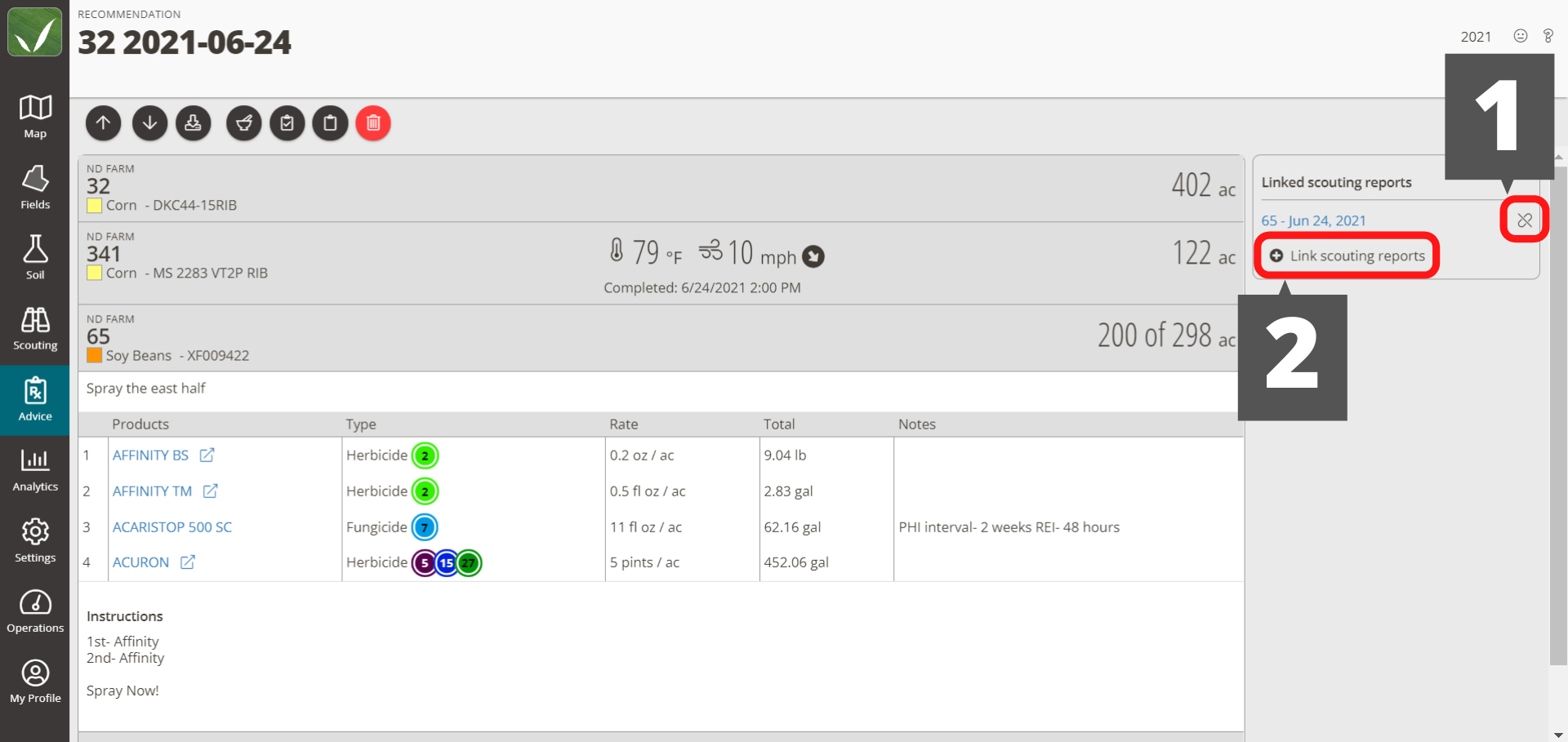Viewport: 1568px width, 742px height.
Task: Click the Instructions heading
Action: (x=125, y=616)
